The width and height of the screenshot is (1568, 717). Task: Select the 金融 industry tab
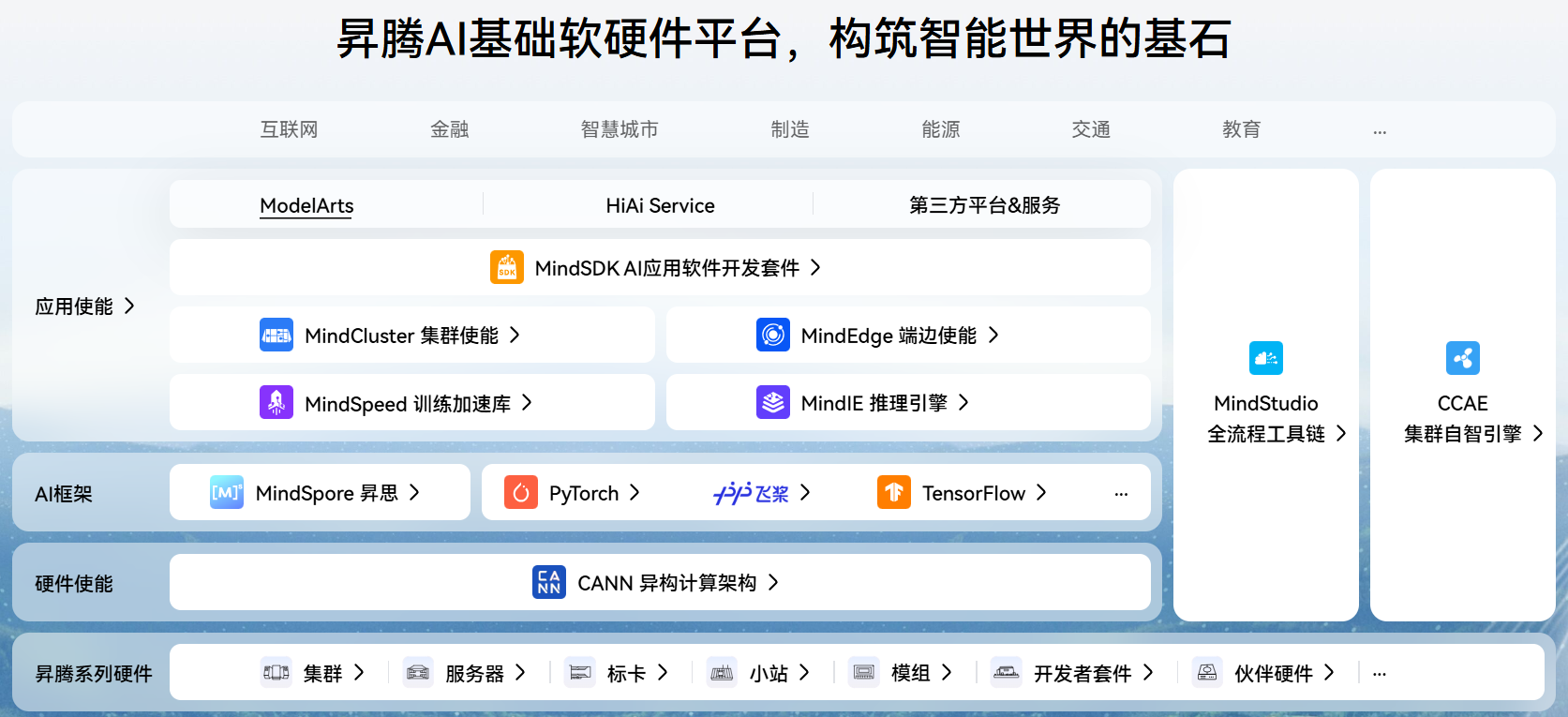(449, 129)
